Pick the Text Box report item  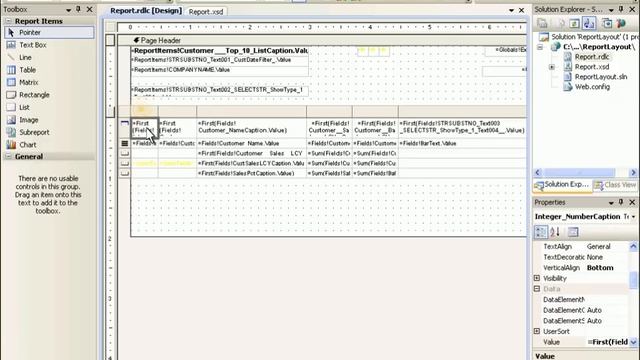(49, 45)
